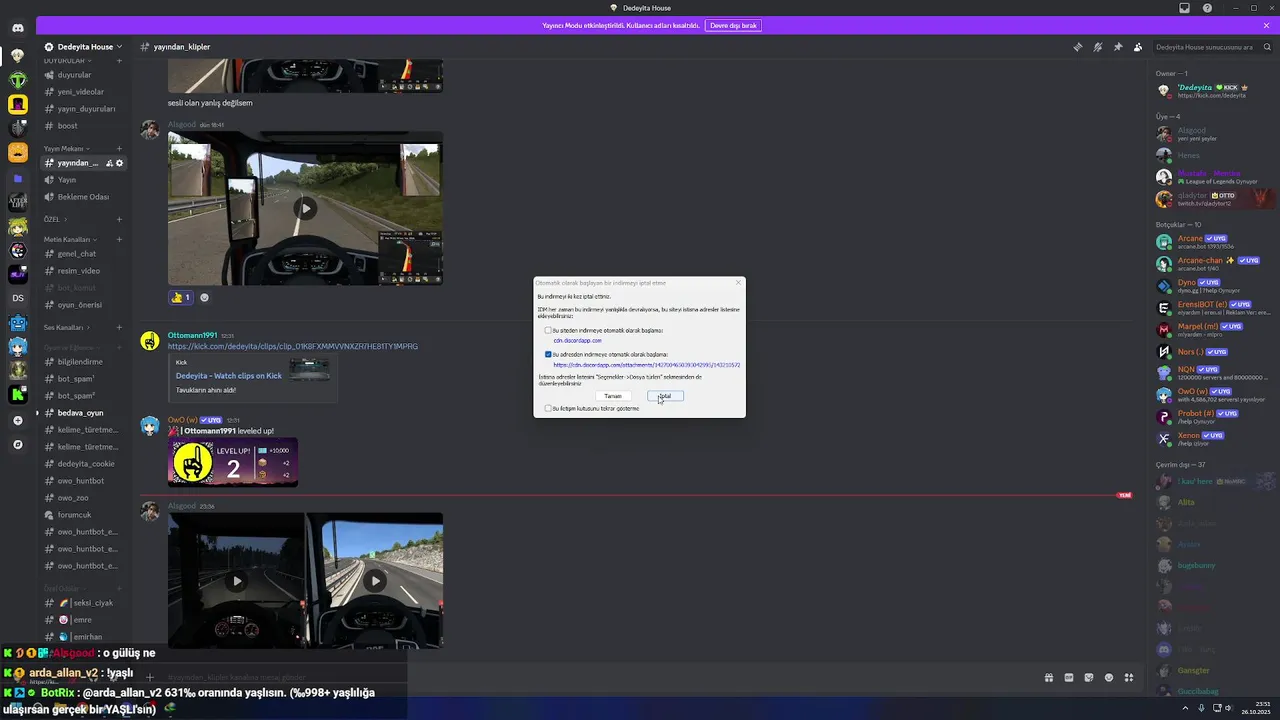Click the Add a Server plus icon

[x=18, y=420]
